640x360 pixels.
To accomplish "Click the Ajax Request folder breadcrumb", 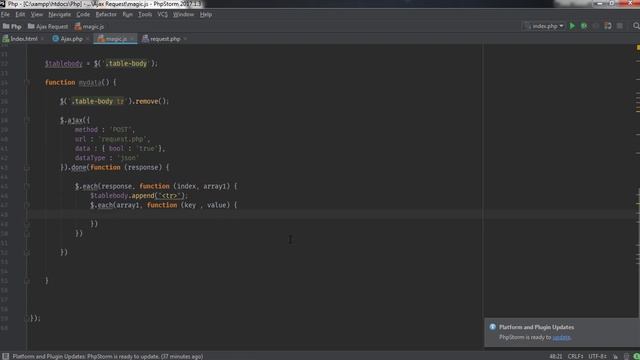I will 48,27.
